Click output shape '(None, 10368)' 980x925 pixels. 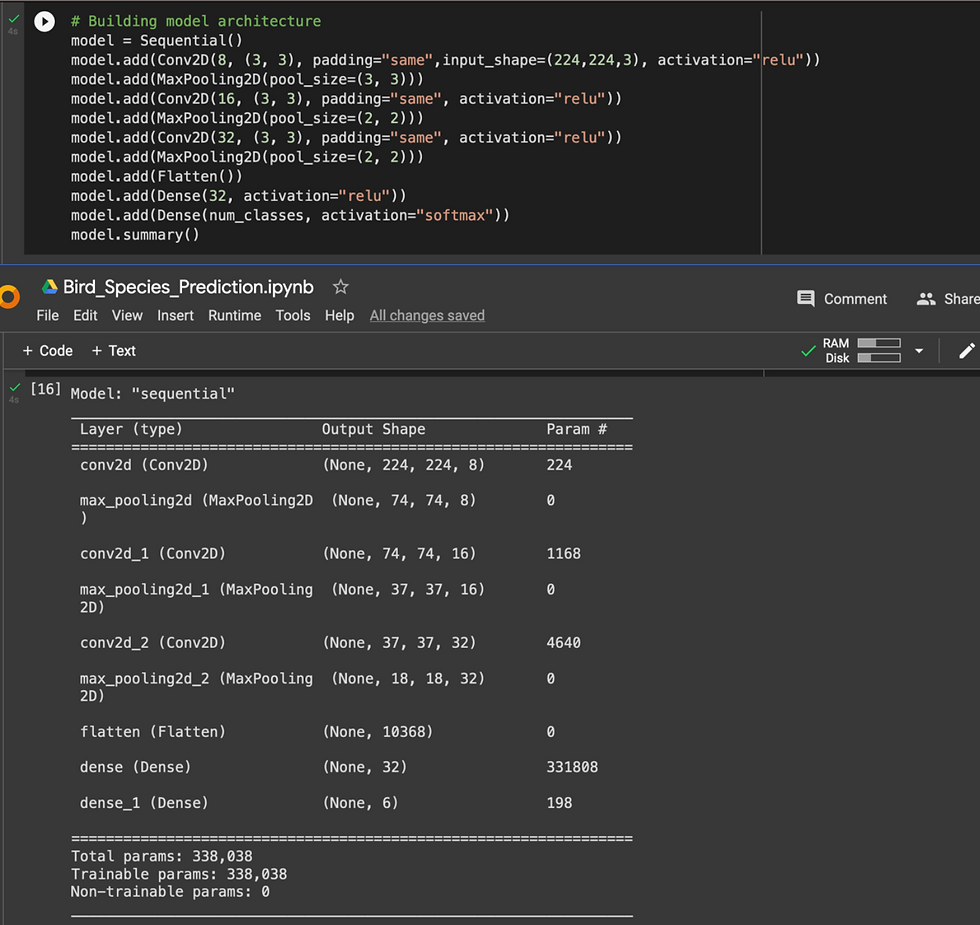pyautogui.click(x=378, y=732)
